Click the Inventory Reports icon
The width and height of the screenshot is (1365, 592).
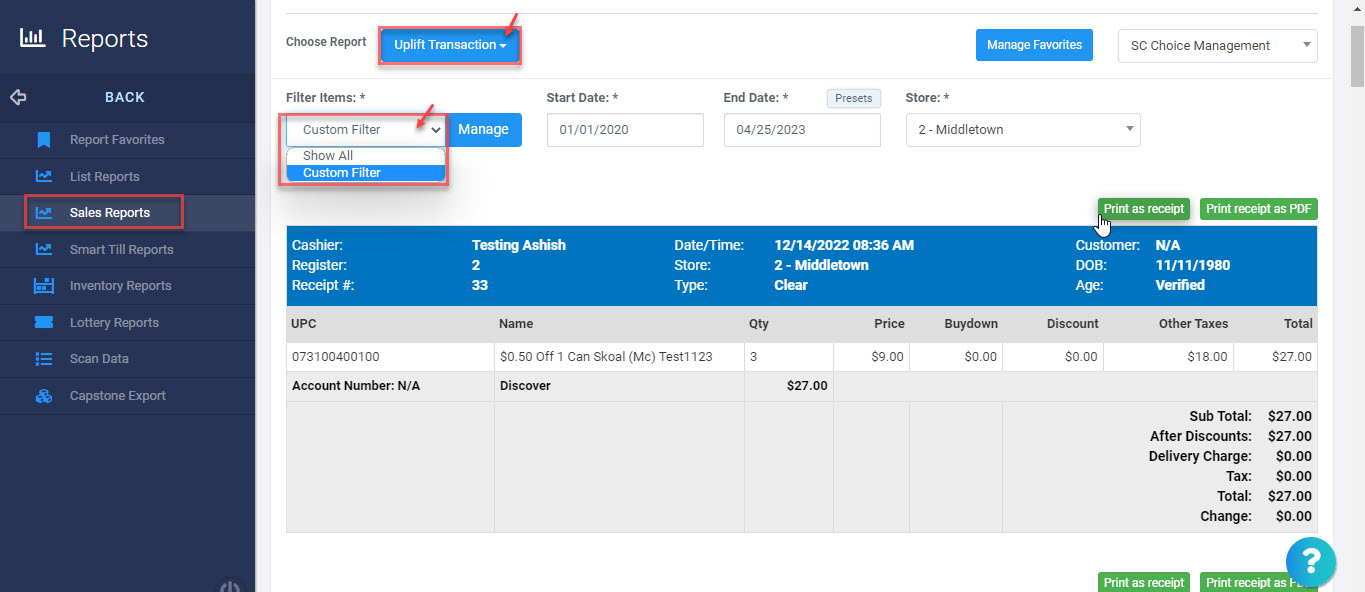(x=44, y=285)
